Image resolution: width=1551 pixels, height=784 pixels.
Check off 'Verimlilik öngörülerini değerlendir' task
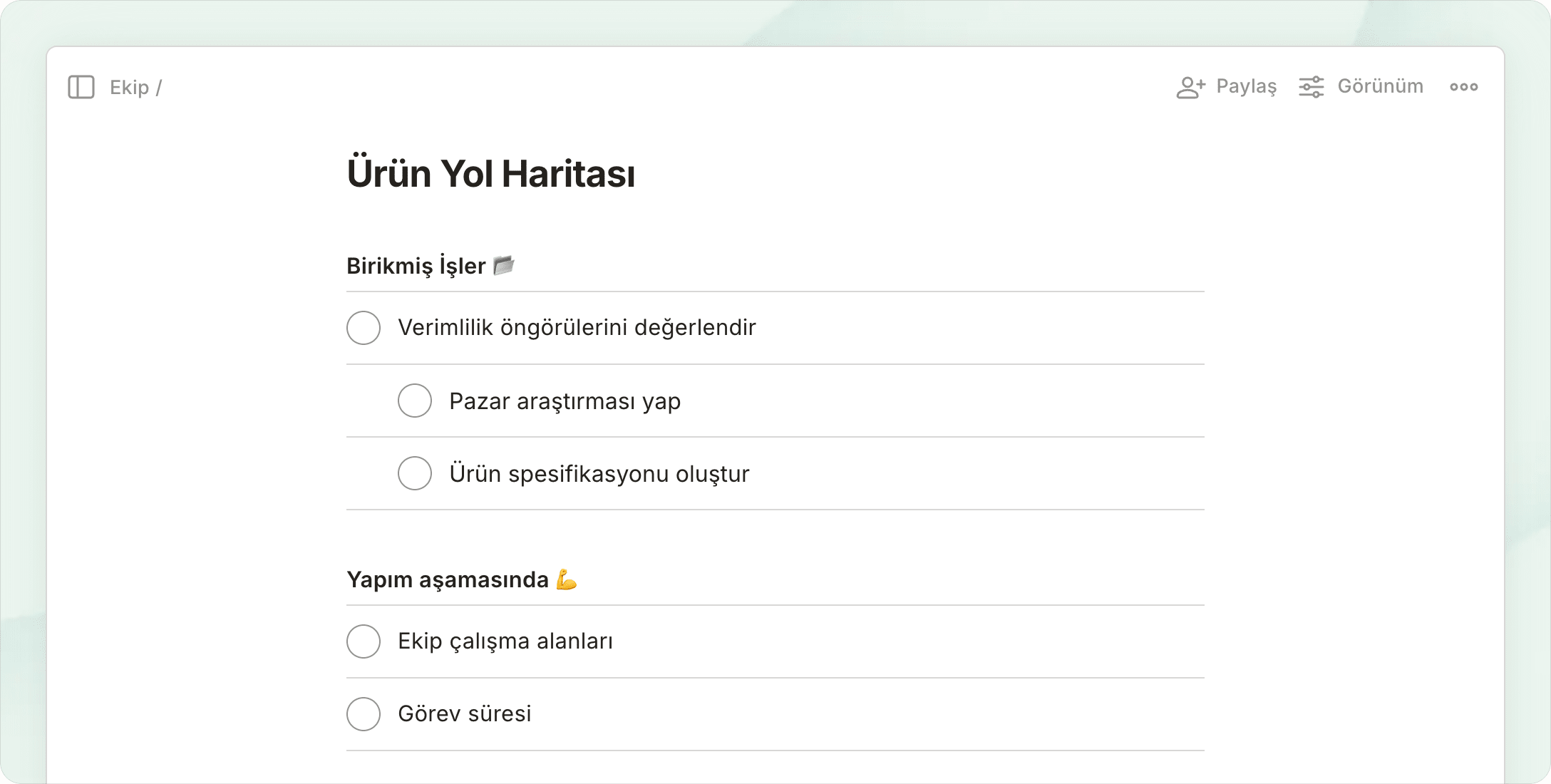pyautogui.click(x=364, y=328)
